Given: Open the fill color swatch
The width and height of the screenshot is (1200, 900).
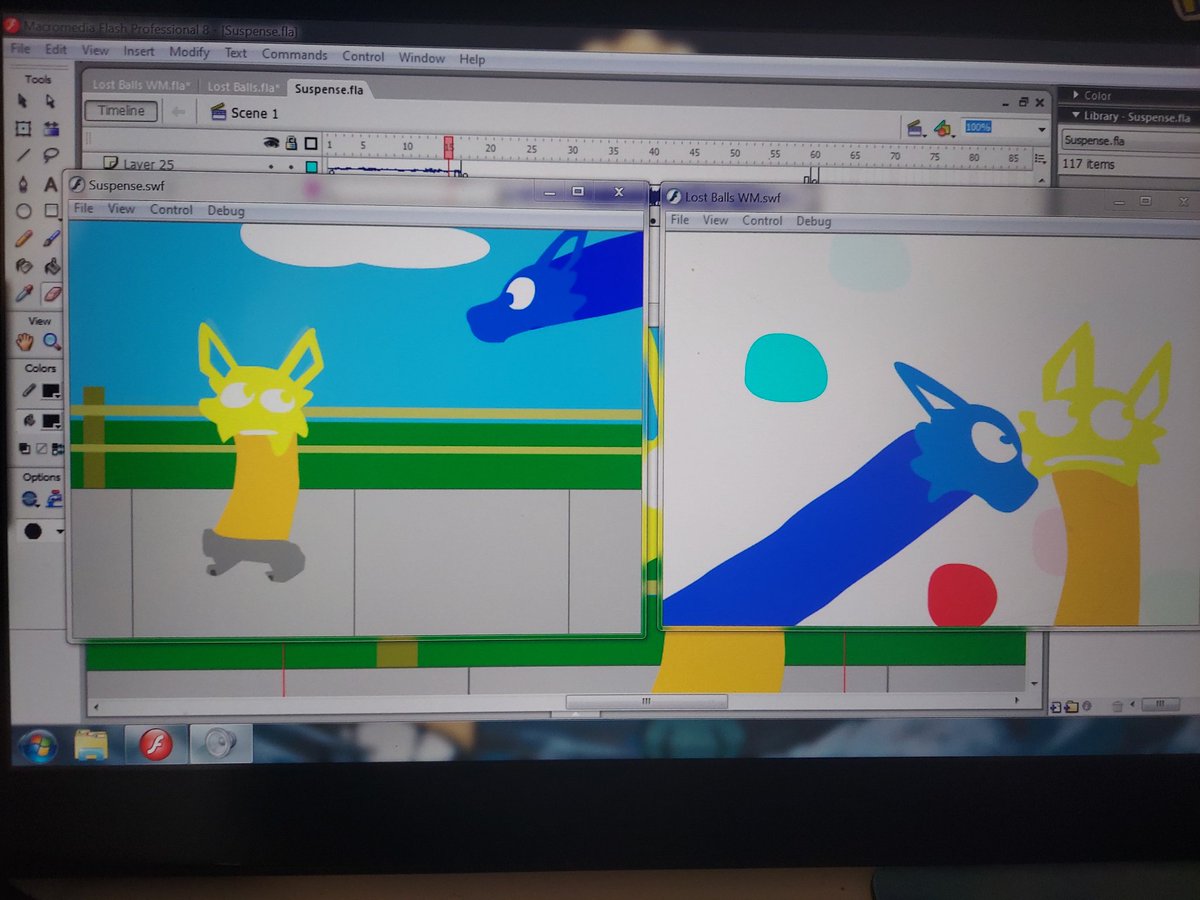Looking at the screenshot, I should [50, 421].
